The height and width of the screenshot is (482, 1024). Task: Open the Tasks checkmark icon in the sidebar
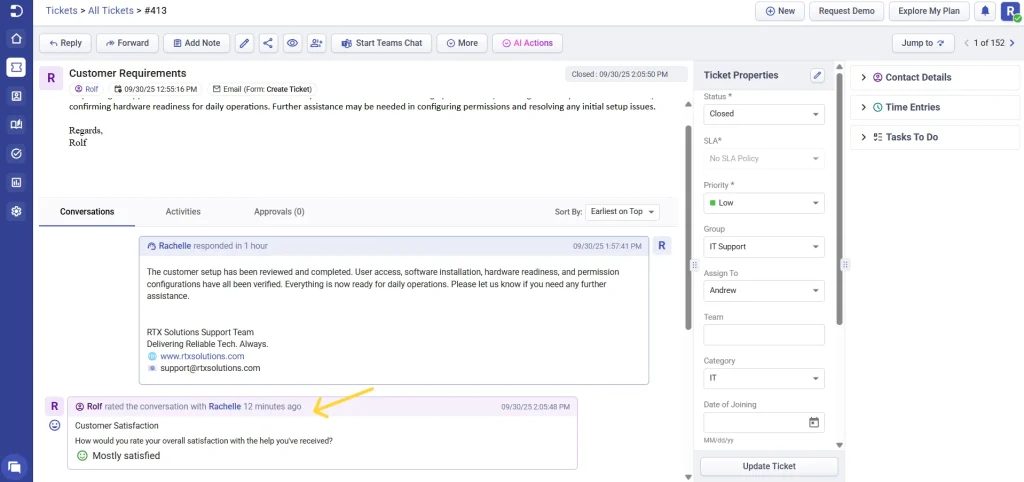pyautogui.click(x=16, y=153)
